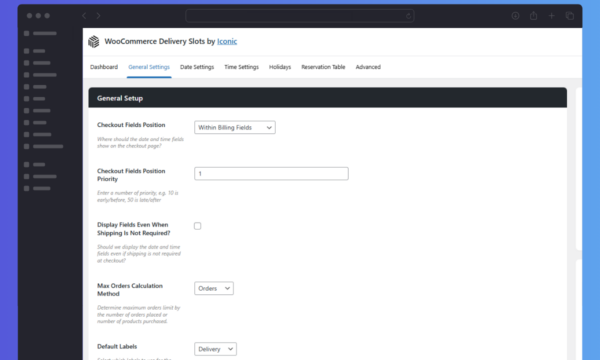This screenshot has height=360, width=600.
Task: Go to the Holidays tab
Action: tap(280, 67)
